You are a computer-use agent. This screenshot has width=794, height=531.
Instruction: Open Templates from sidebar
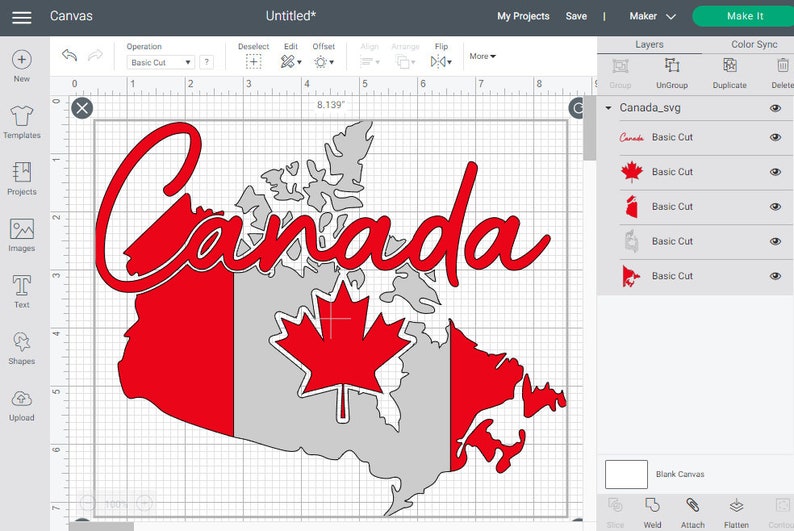coord(22,122)
